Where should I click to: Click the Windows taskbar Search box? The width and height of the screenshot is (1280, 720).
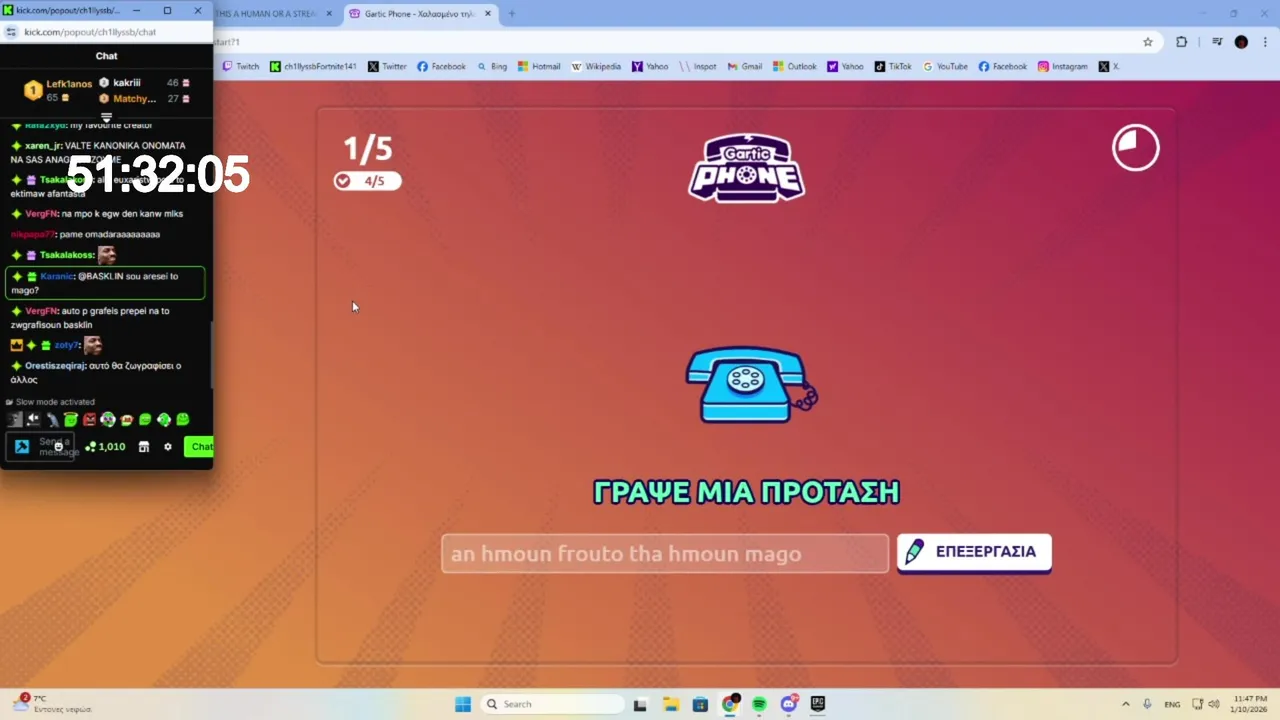(551, 704)
